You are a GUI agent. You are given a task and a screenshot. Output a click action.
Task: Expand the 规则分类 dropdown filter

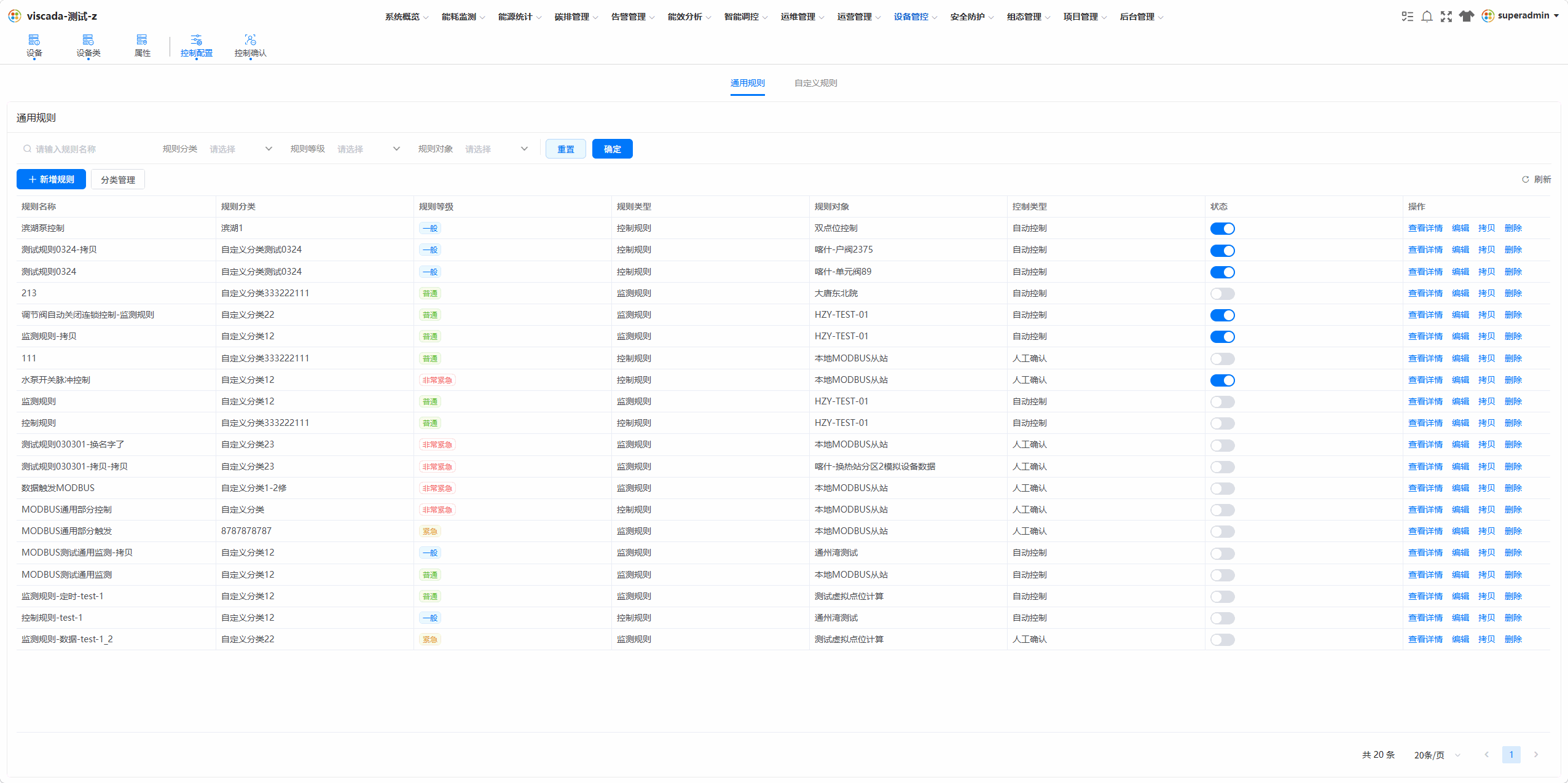240,149
